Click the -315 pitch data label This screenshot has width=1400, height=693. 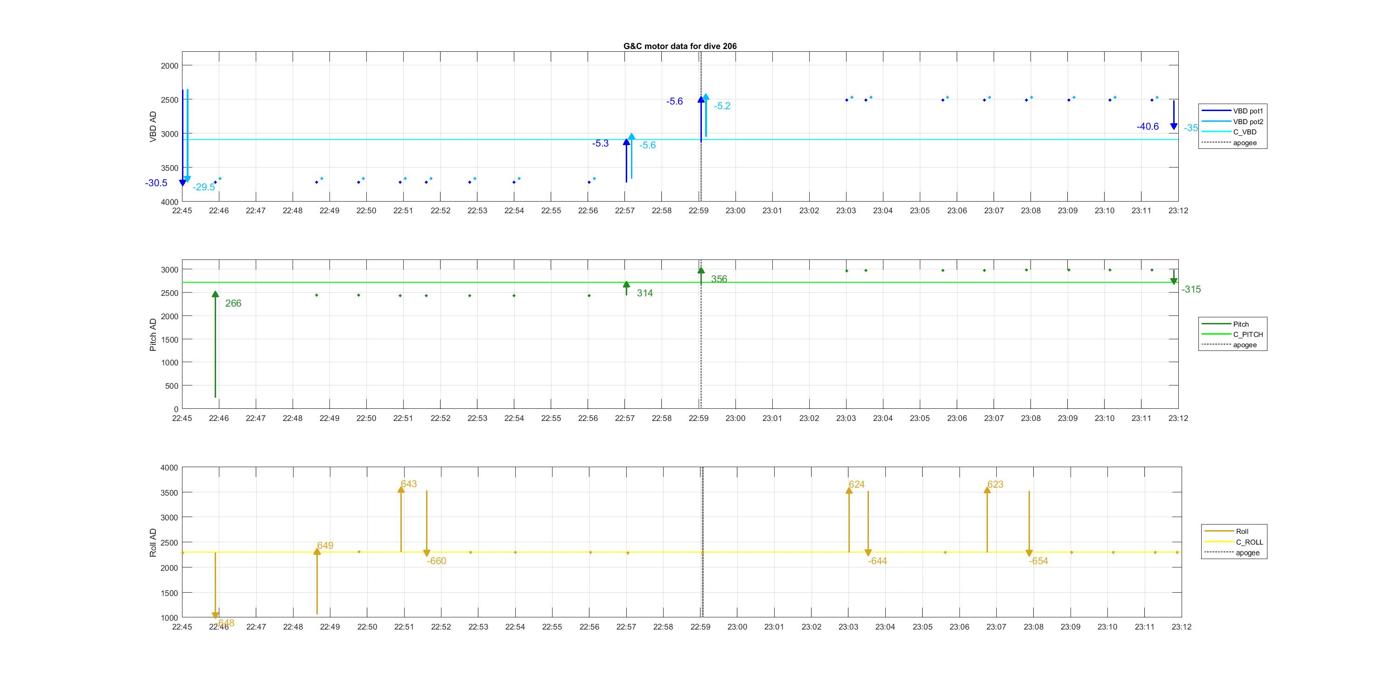[x=1191, y=289]
